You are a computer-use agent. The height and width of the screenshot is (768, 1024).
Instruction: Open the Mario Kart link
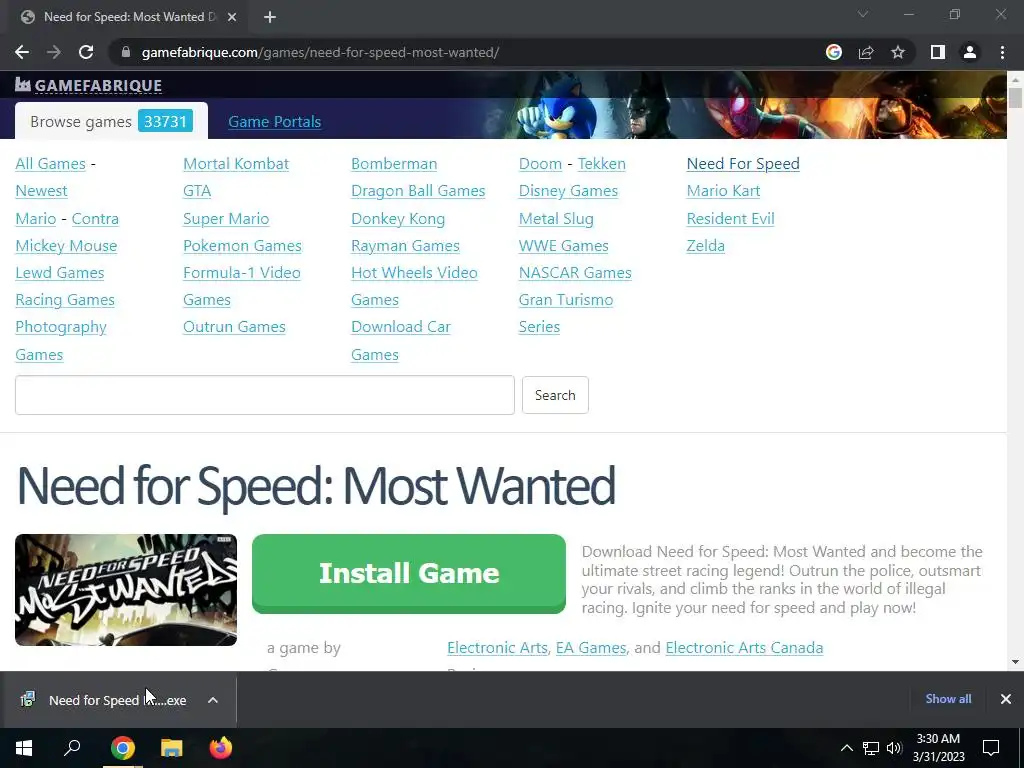tap(723, 191)
